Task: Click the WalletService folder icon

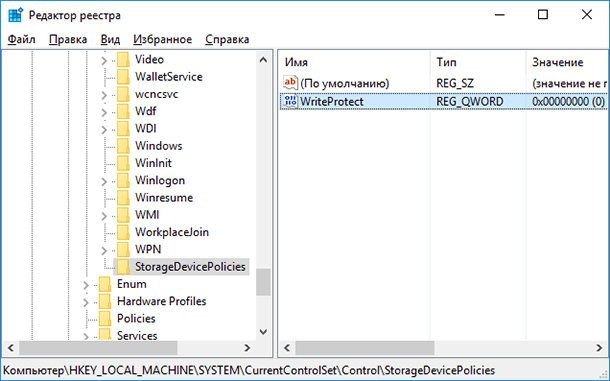Action: (x=123, y=77)
